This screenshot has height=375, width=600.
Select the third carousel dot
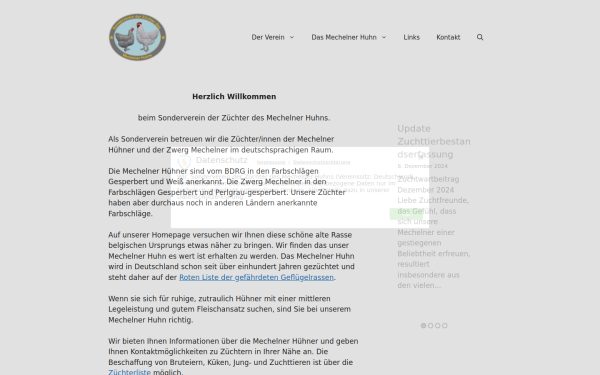coord(437,326)
